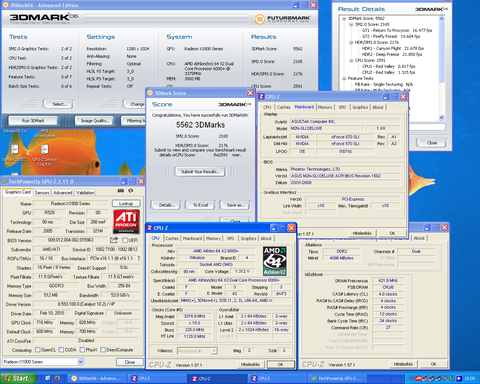
Task: Click Close button in Result Details window
Action: [x=432, y=143]
